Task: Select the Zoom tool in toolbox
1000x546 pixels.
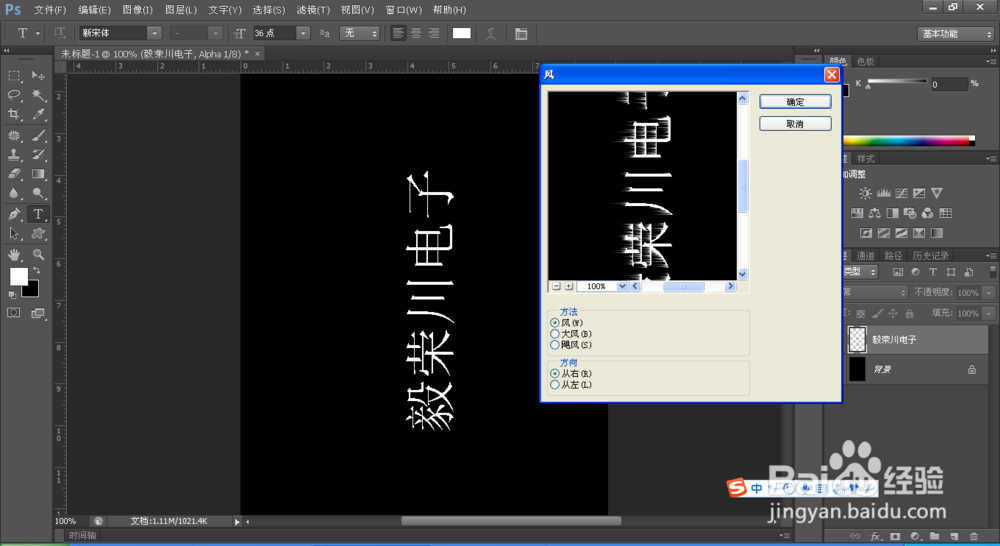Action: (x=38, y=255)
